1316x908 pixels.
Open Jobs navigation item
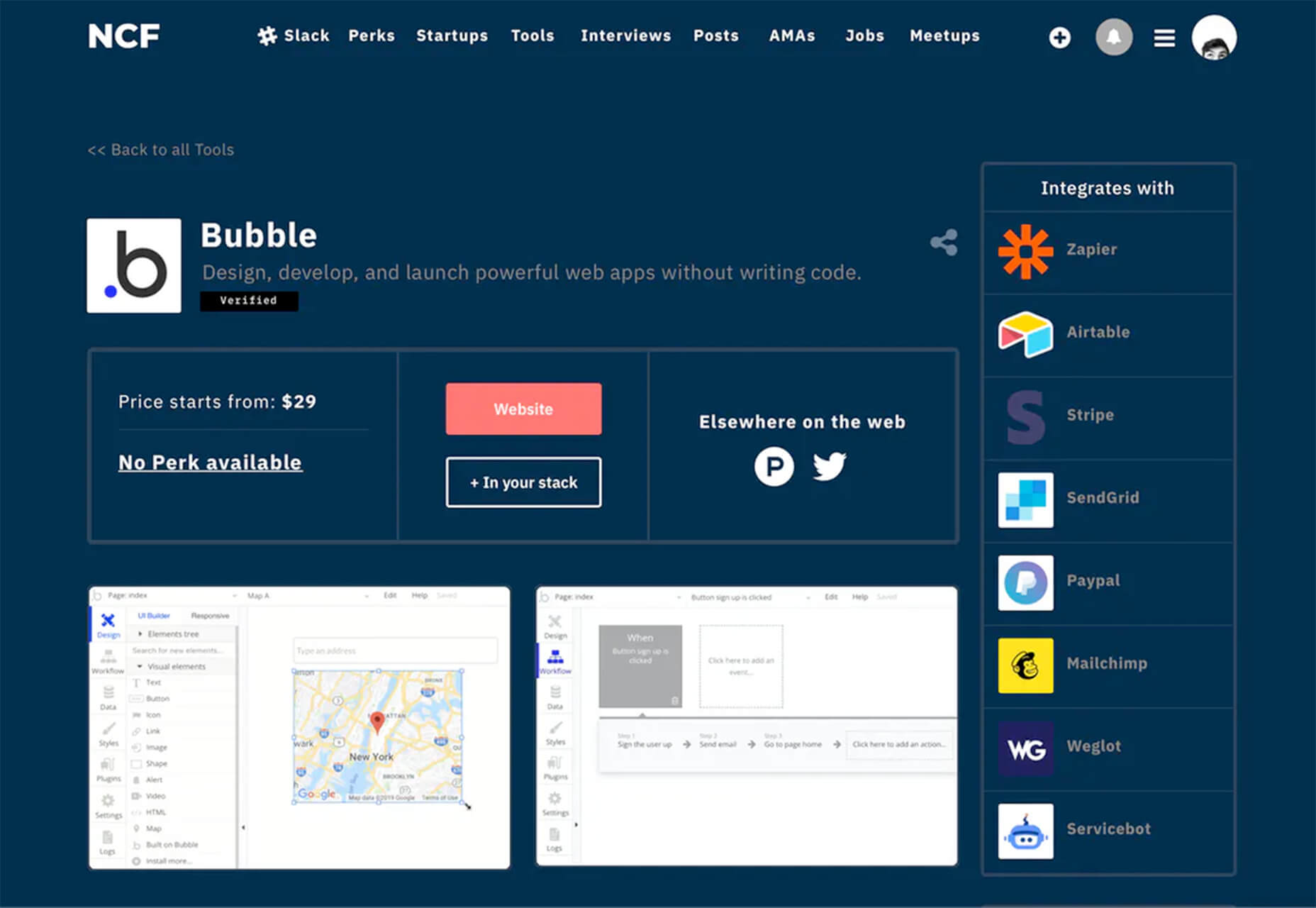(864, 35)
